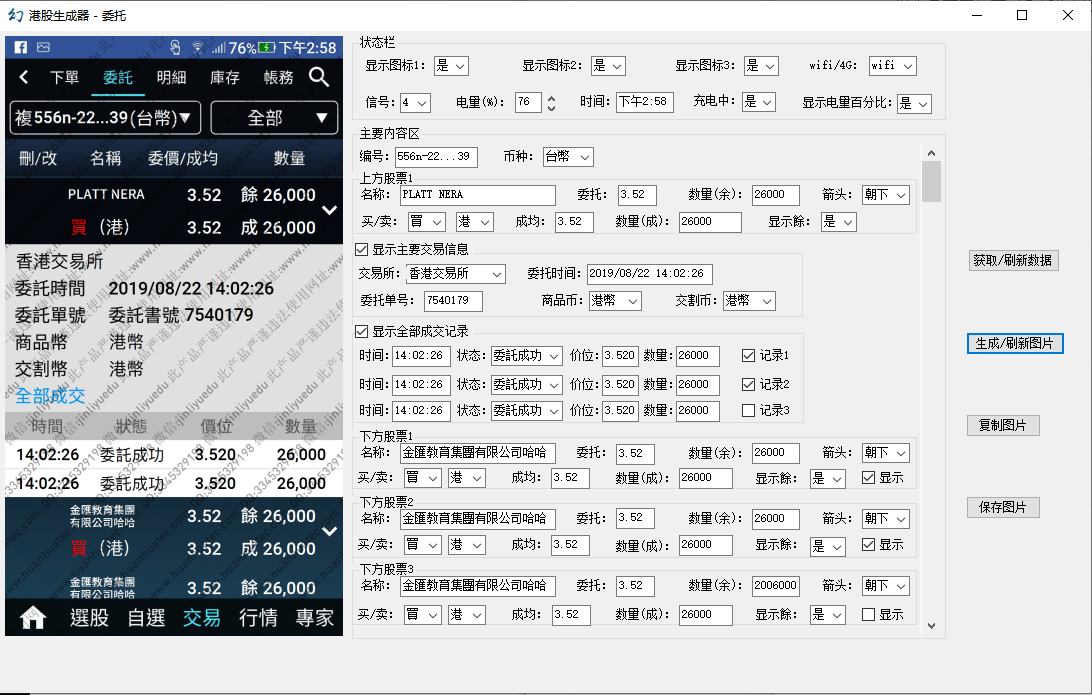This screenshot has height=695, width=1092.
Task: Click the wifi signal icon in status bar
Action: [x=197, y=48]
